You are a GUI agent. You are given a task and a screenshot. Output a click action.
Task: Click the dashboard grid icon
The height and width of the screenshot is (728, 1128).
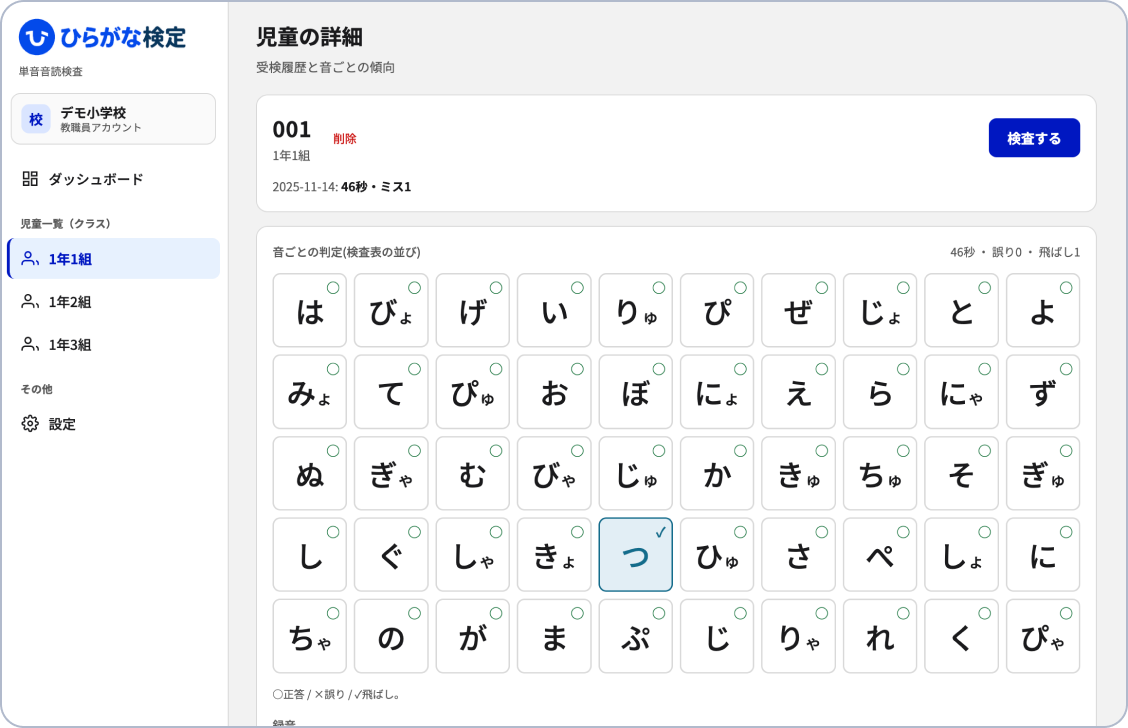[x=30, y=178]
